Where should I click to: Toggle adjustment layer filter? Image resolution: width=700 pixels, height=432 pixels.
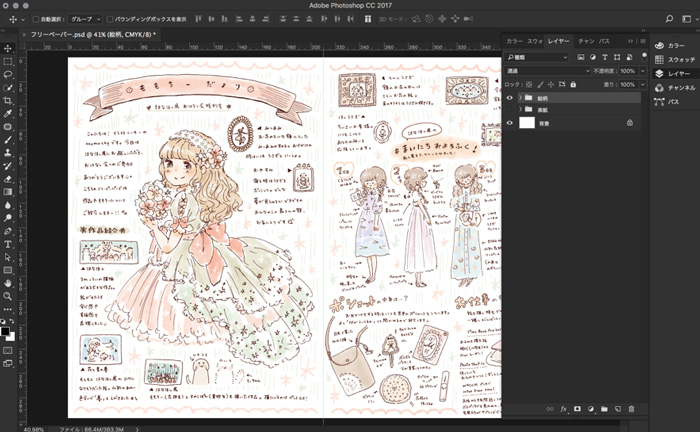592,57
